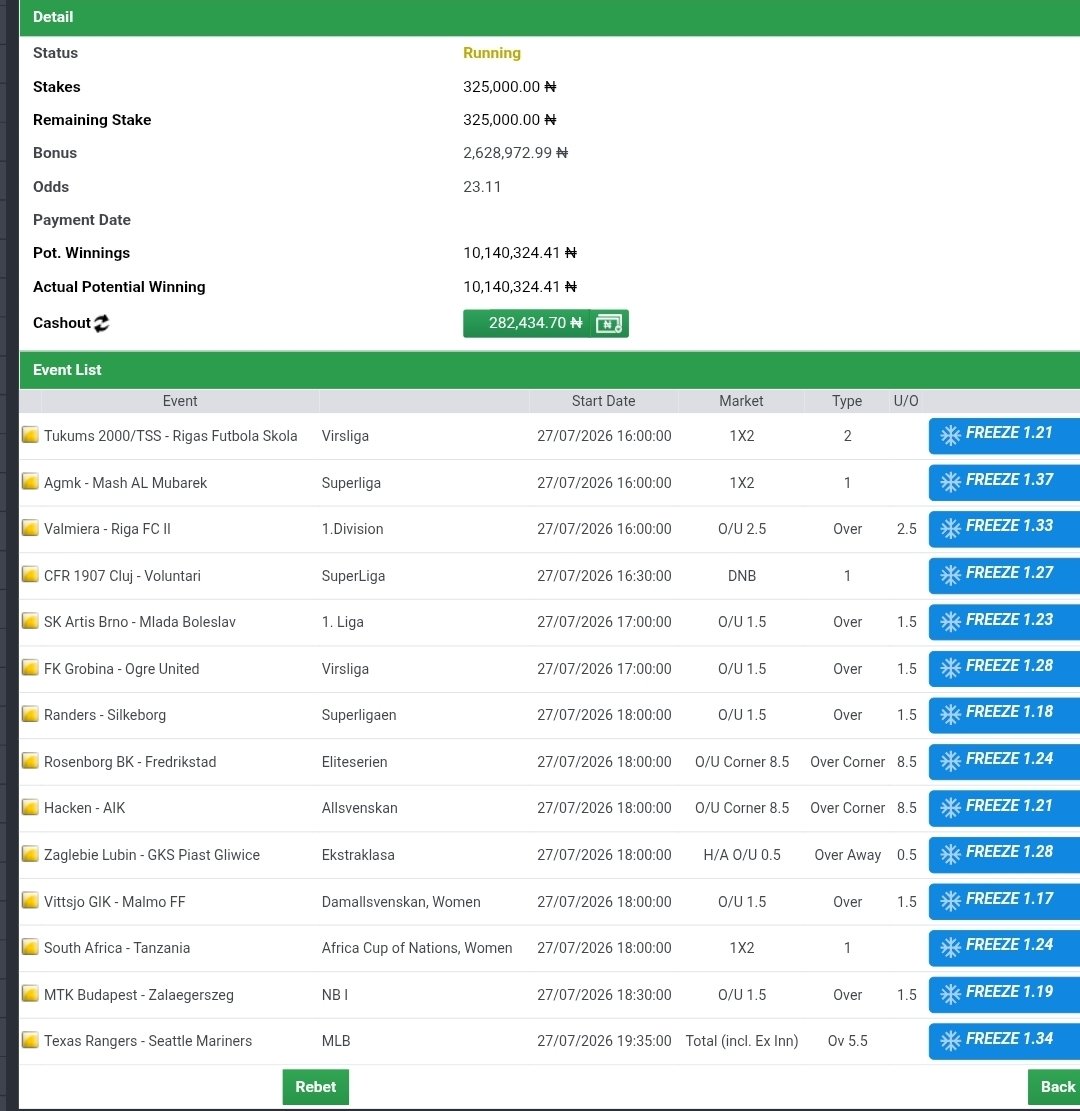
Task: Freeze Hacken - AIK odds 1.21
Action: pos(1004,808)
